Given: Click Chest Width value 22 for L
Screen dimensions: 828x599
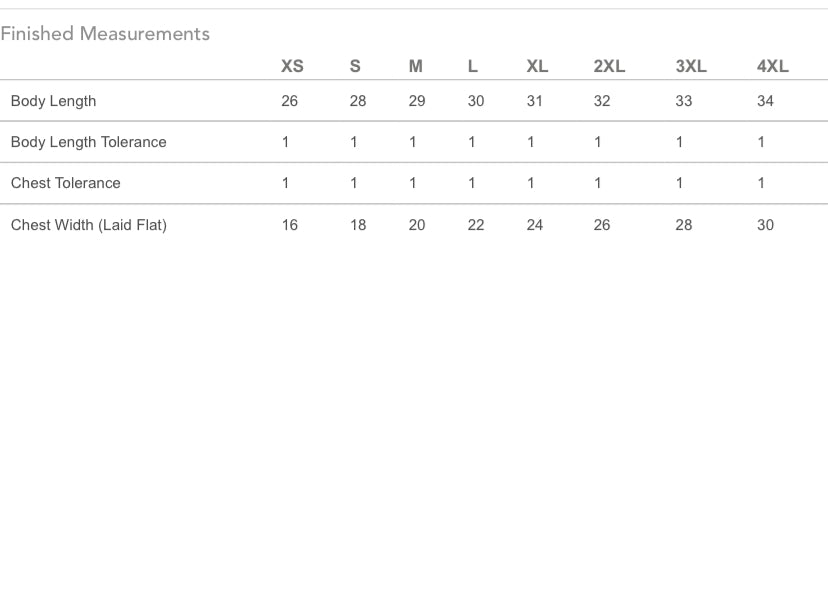Looking at the screenshot, I should click(x=476, y=225).
